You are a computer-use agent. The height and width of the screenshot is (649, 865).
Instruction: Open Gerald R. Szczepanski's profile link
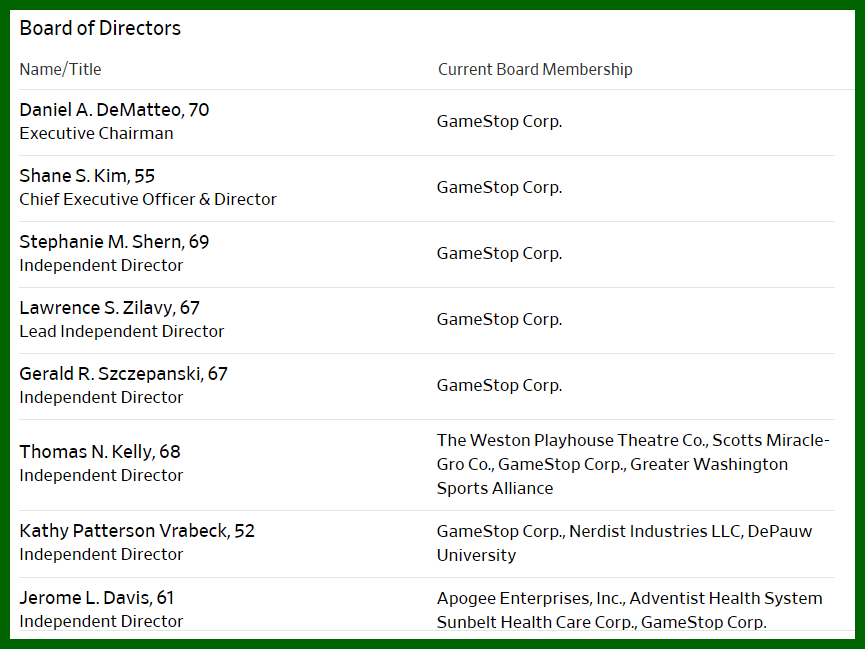(111, 374)
